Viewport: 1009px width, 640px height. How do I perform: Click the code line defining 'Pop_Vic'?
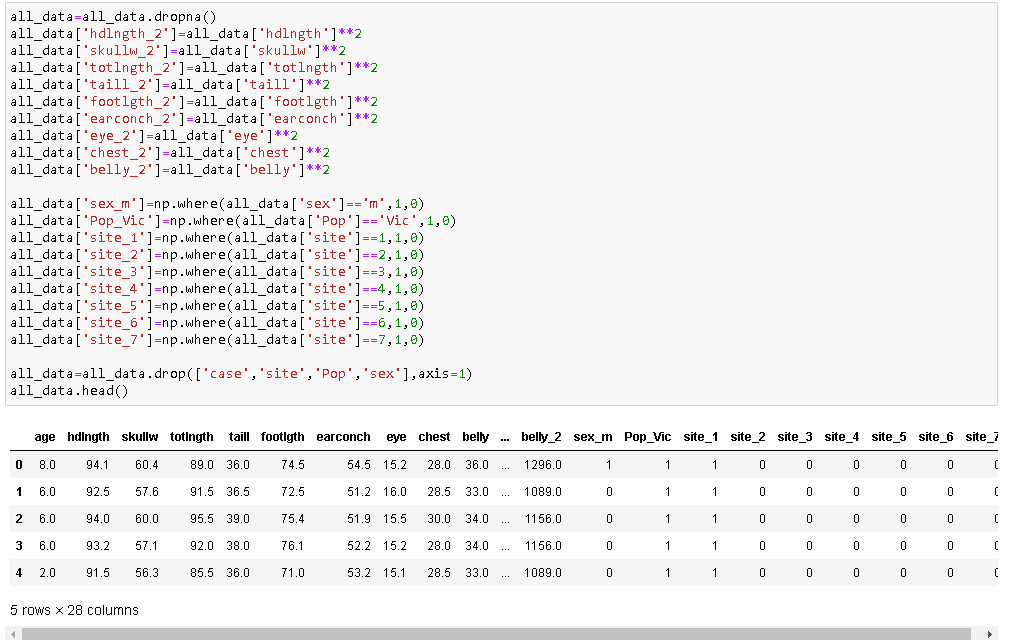(233, 221)
